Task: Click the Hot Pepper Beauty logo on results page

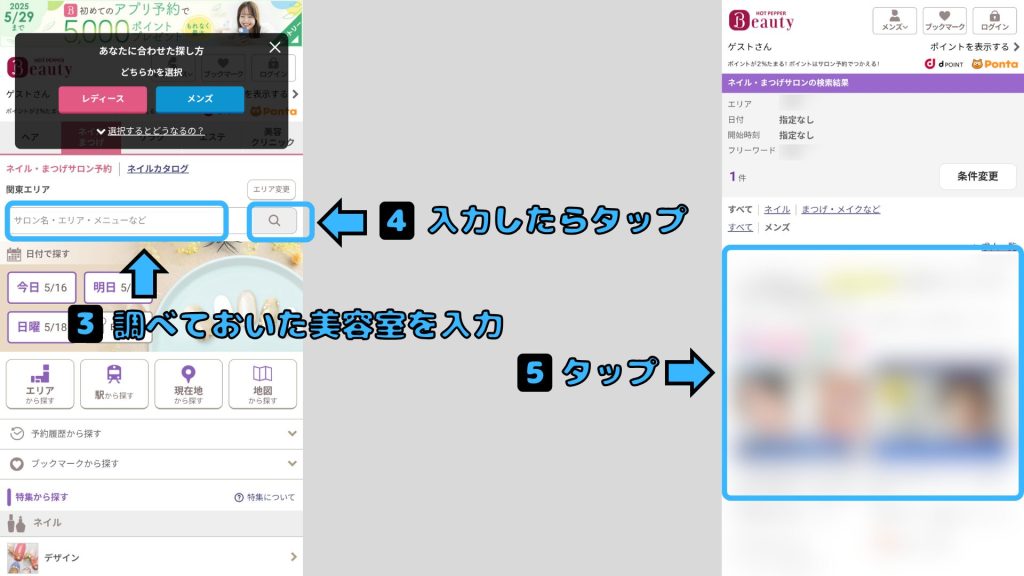Action: pyautogui.click(x=761, y=19)
